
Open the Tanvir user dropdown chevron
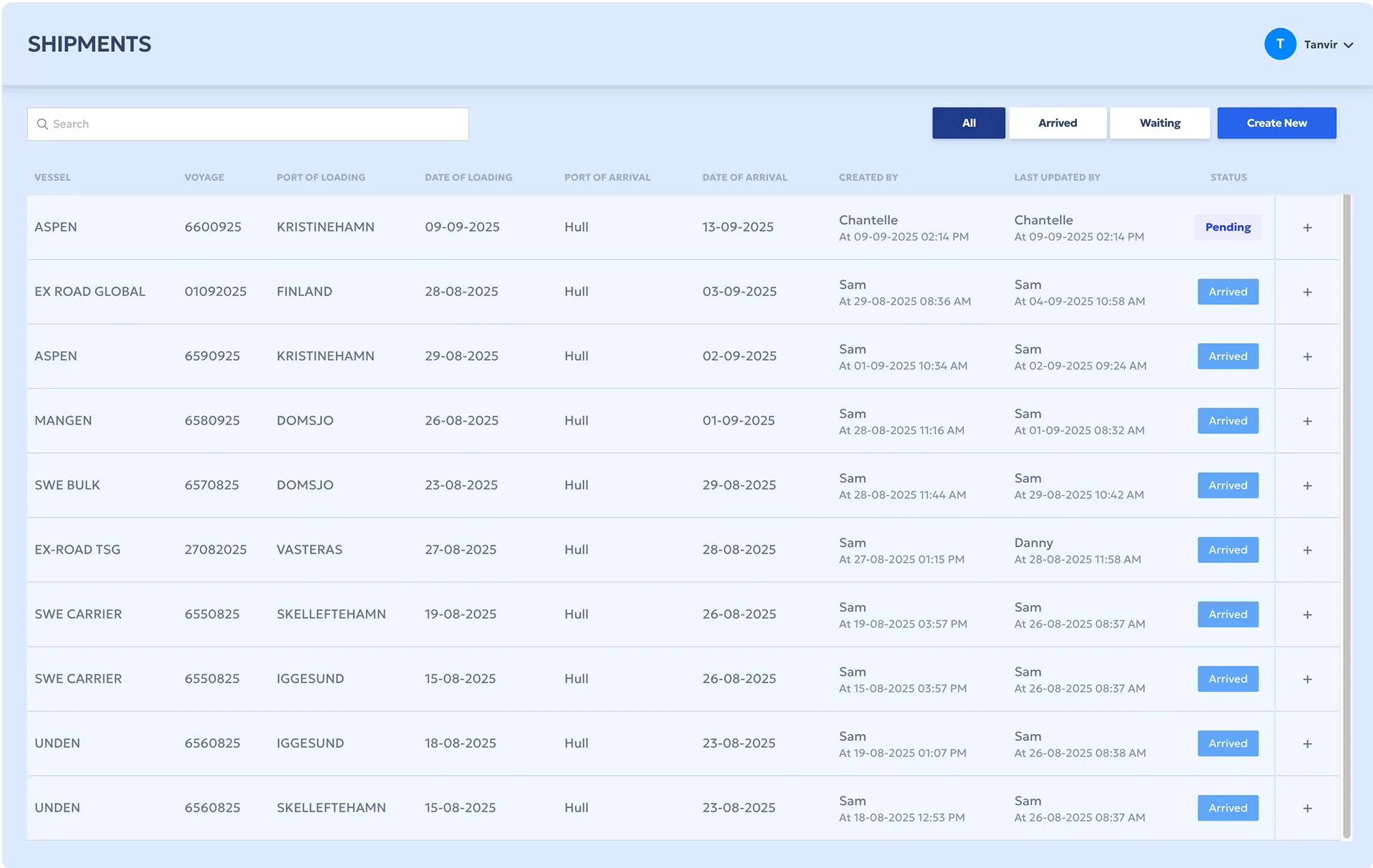pos(1348,45)
